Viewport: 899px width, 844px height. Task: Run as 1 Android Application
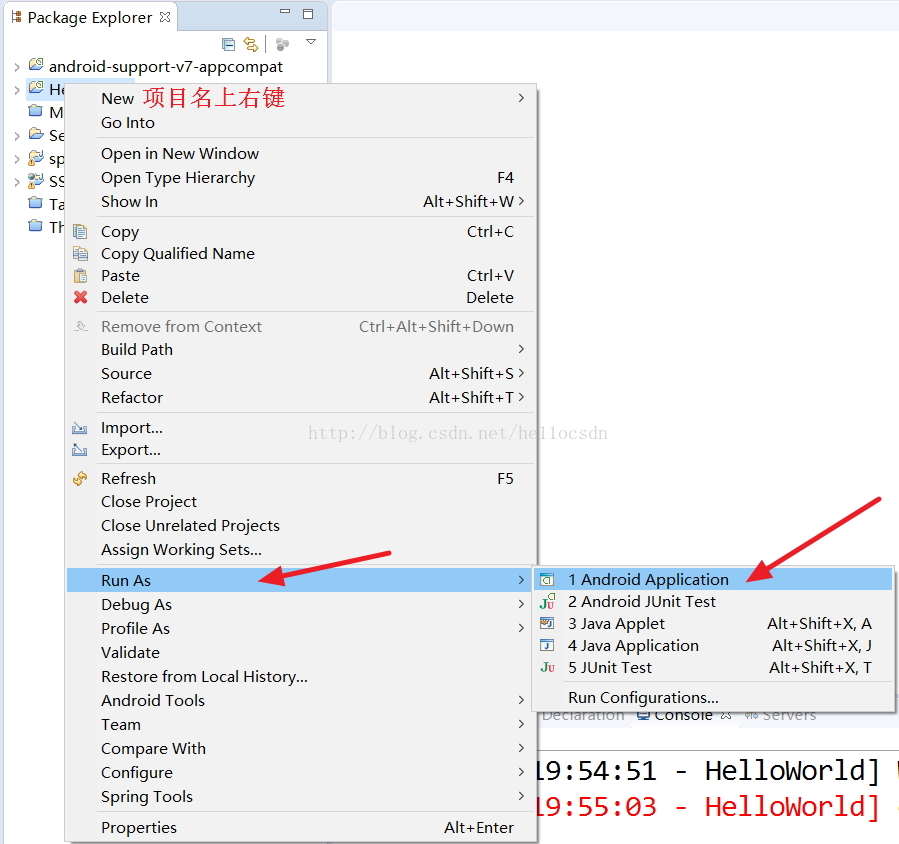click(x=714, y=579)
